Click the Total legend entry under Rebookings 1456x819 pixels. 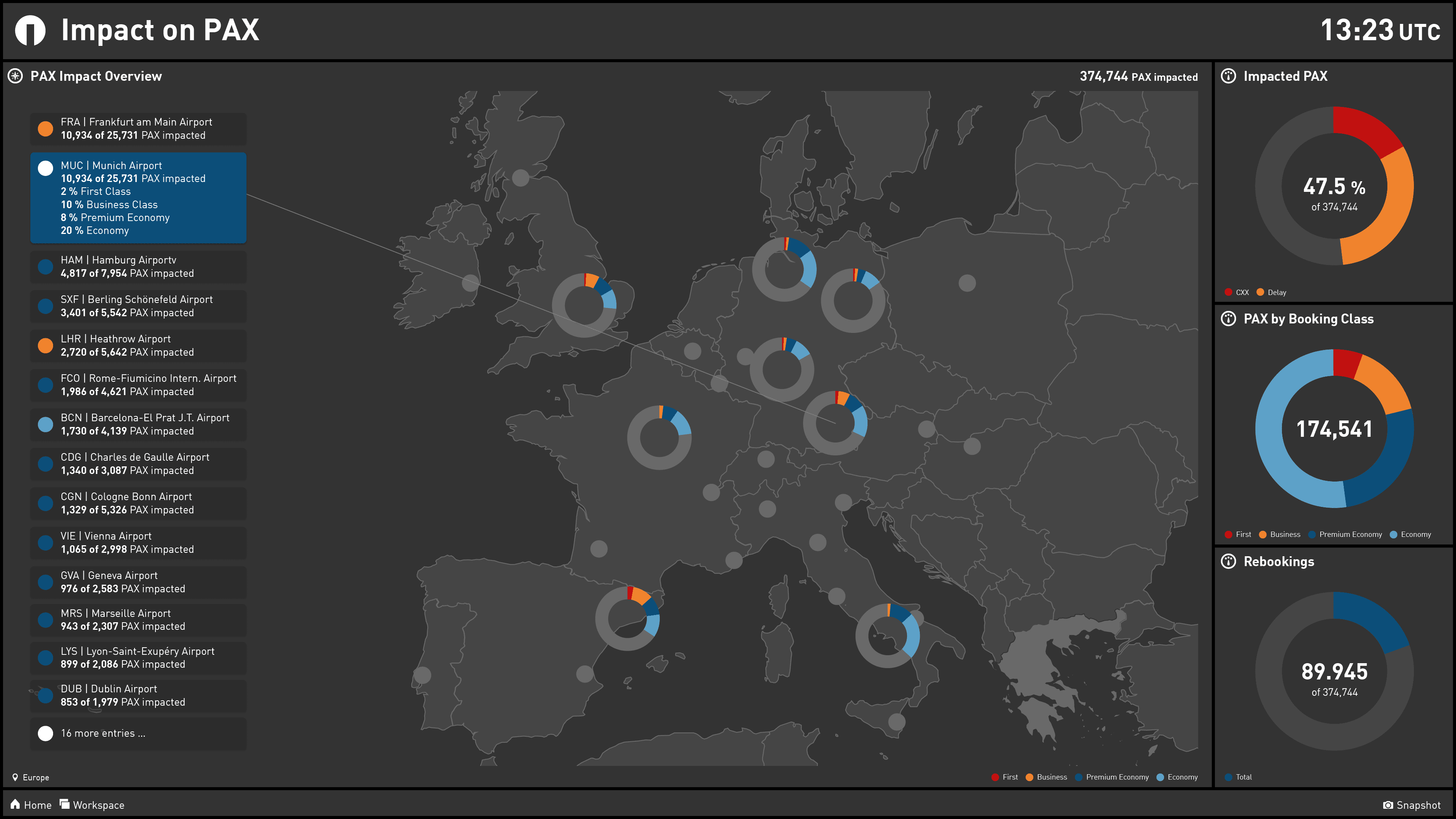point(1238,777)
